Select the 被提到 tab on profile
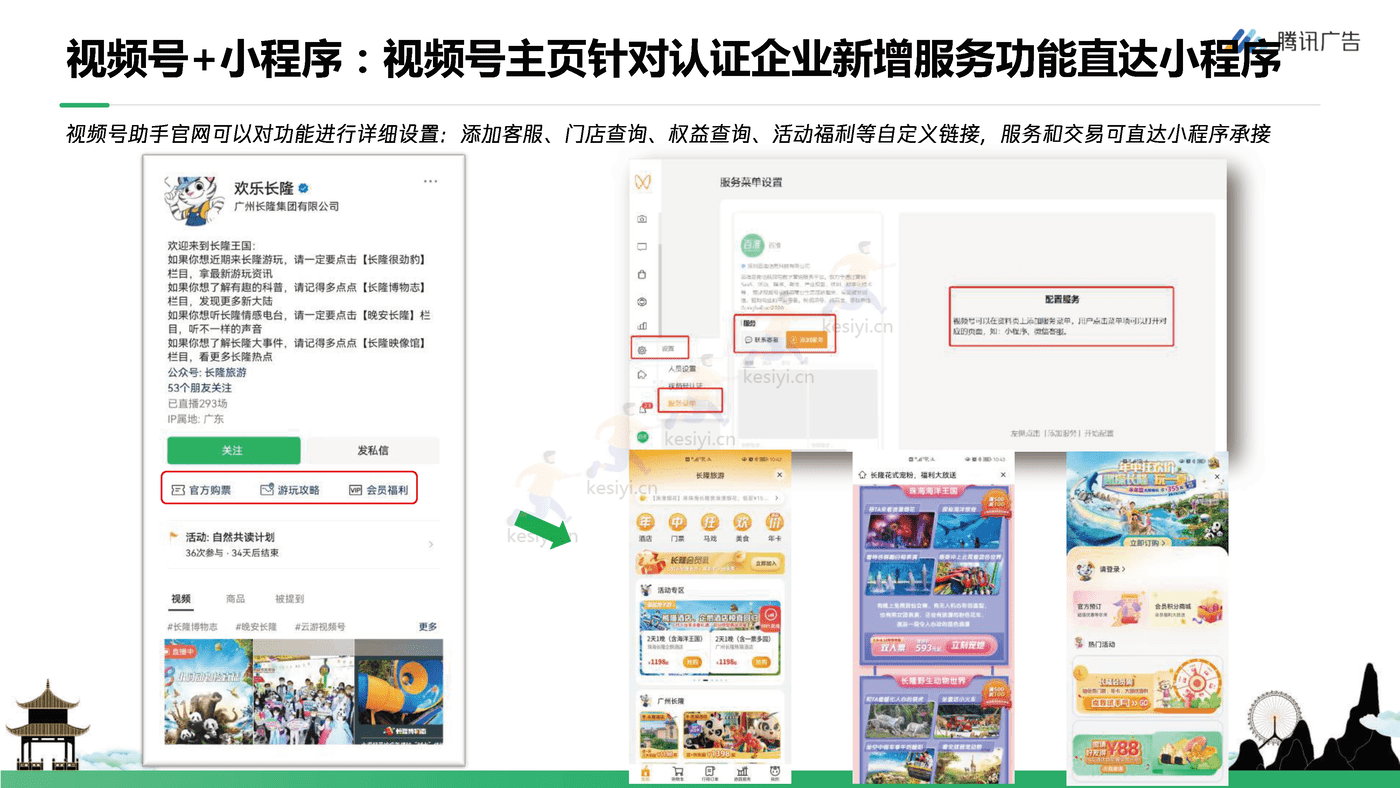The height and width of the screenshot is (788, 1400). (288, 599)
